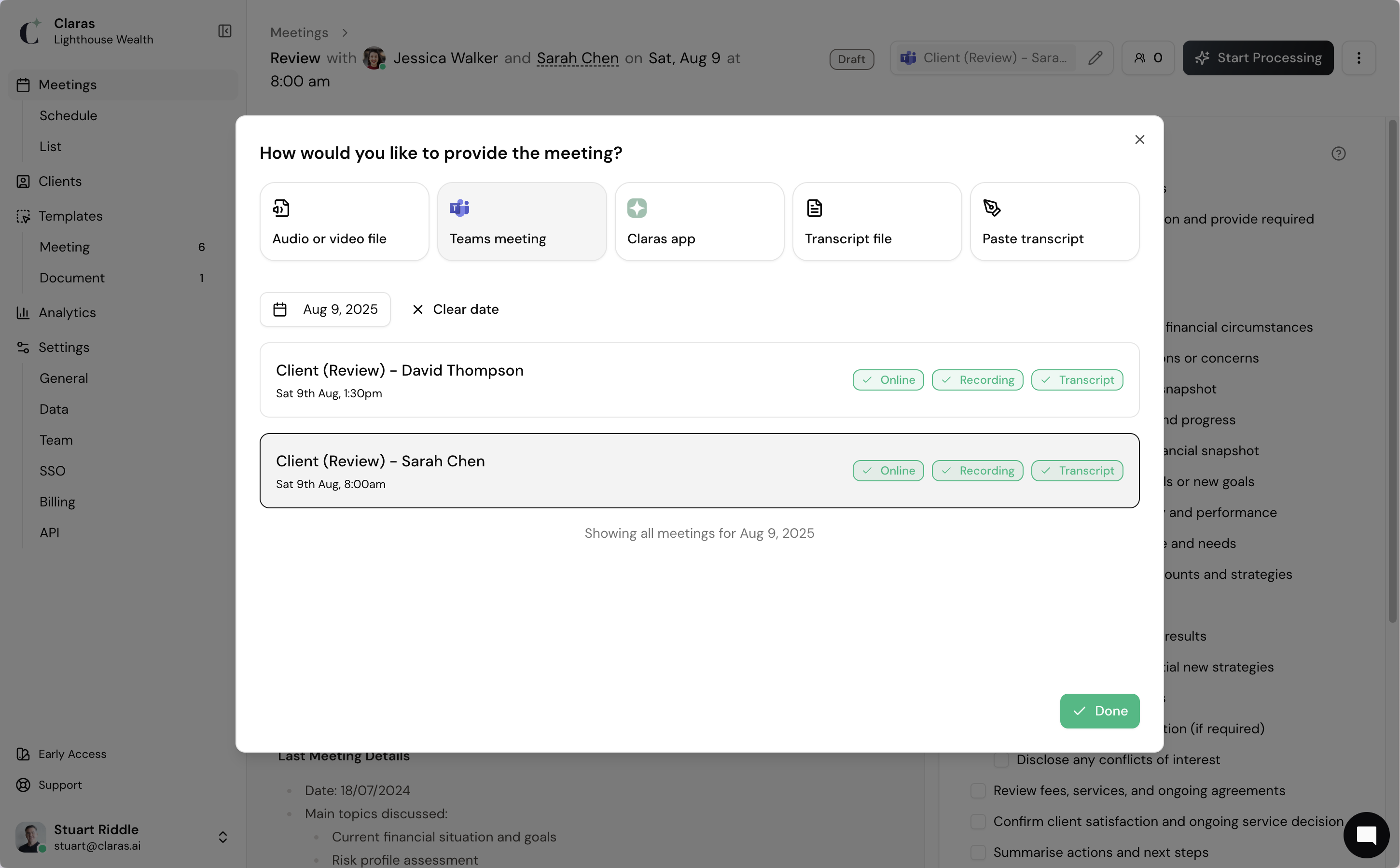Open General settings
Viewport: 1400px width, 868px height.
64,378
